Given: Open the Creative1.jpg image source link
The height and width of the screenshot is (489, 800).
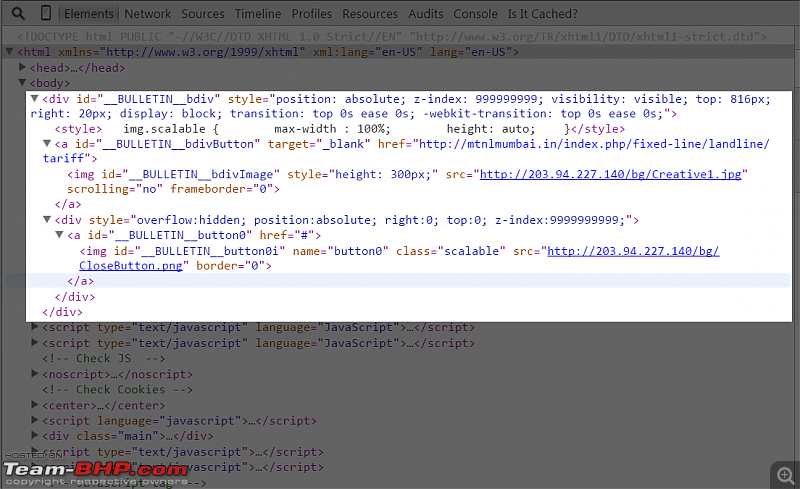Looking at the screenshot, I should click(x=610, y=175).
